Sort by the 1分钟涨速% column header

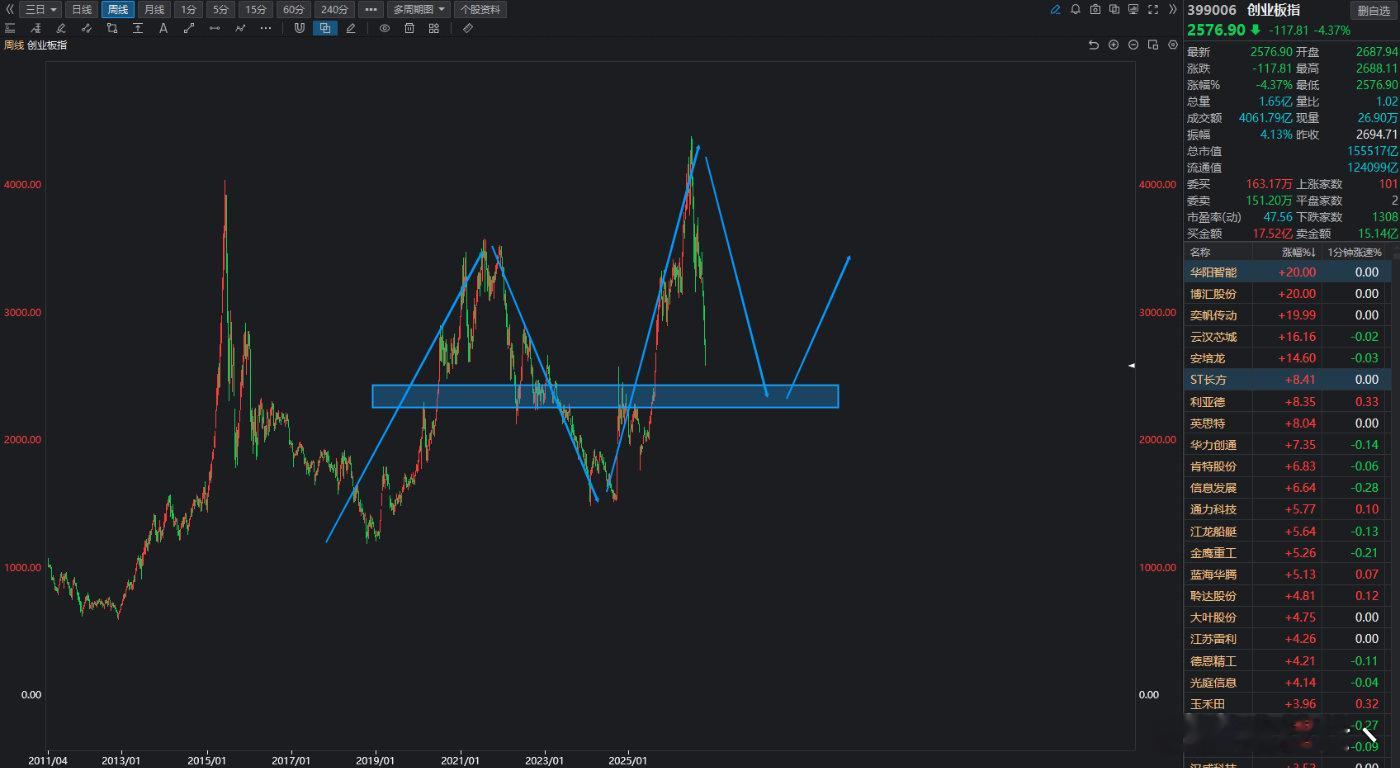pyautogui.click(x=1354, y=252)
